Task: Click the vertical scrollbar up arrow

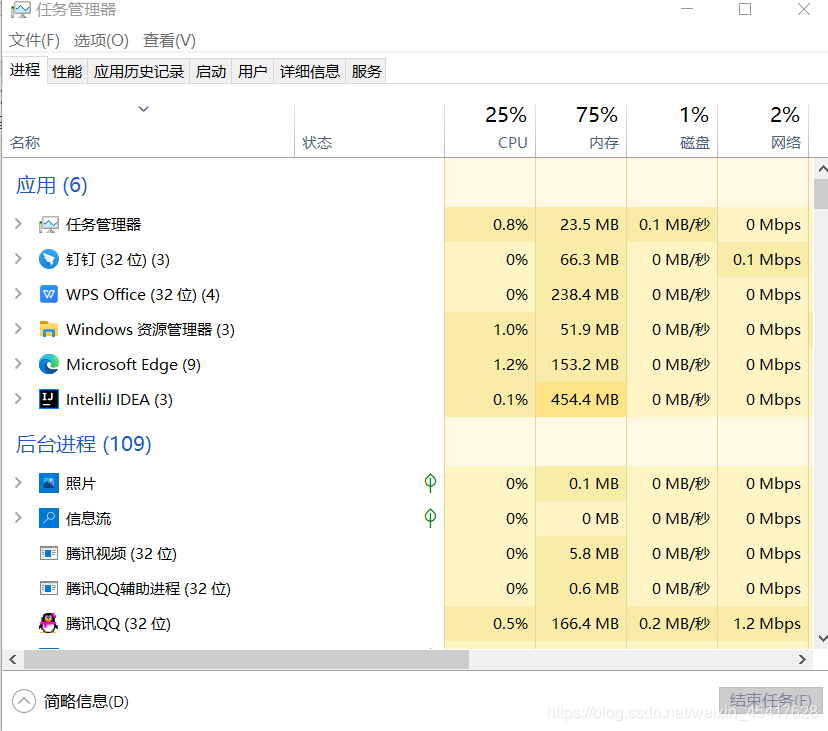Action: (822, 169)
